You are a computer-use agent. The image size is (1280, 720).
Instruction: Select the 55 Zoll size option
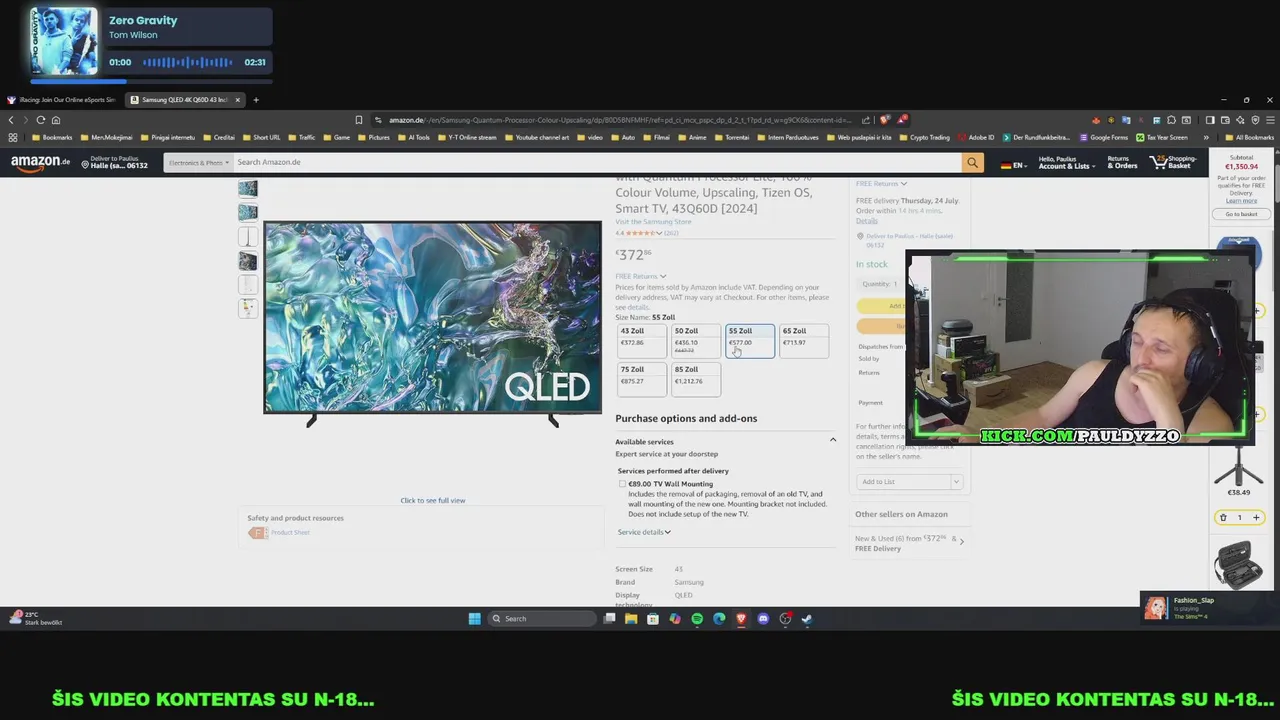[749, 340]
